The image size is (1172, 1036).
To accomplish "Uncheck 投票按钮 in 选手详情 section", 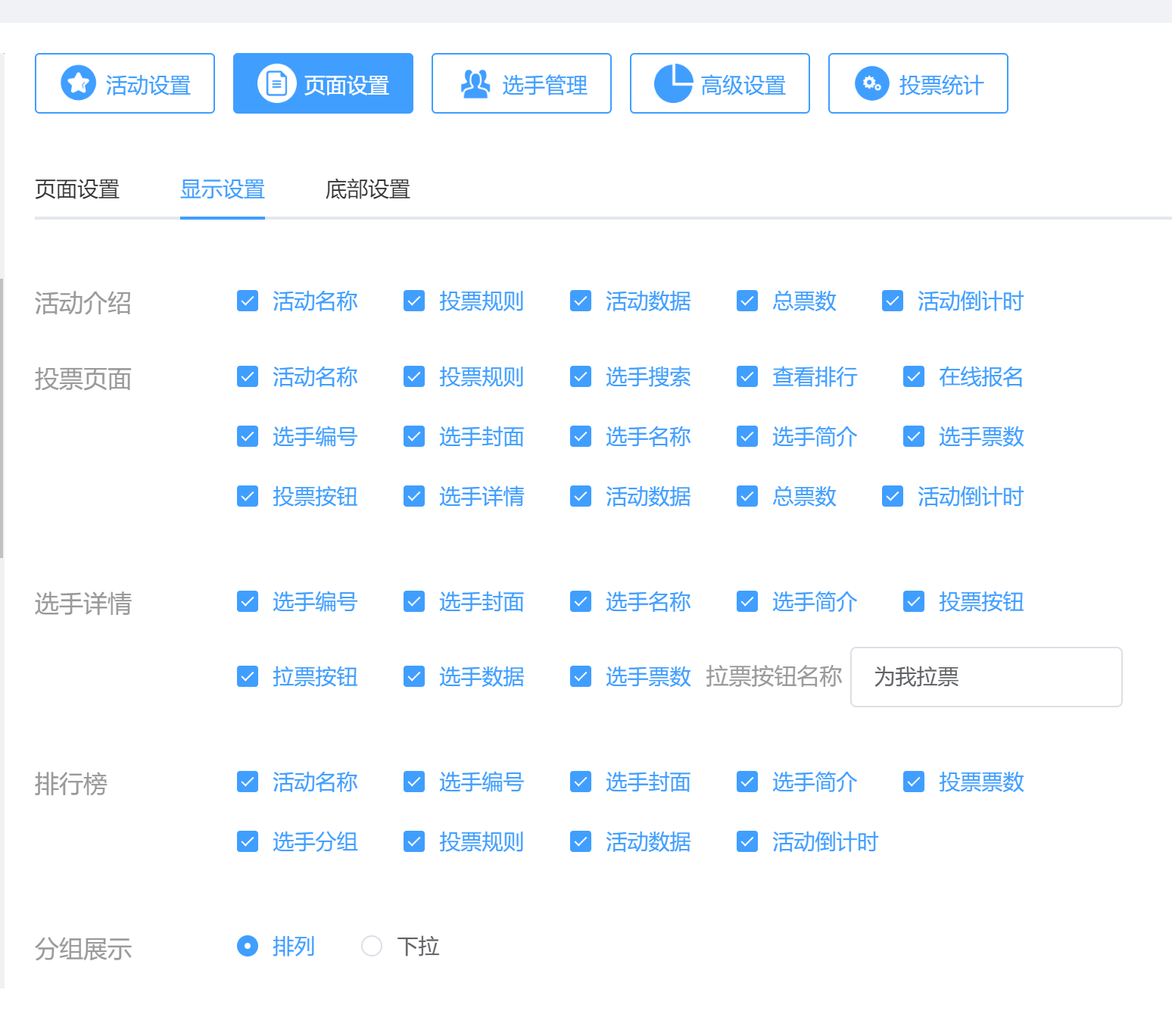I will 914,601.
